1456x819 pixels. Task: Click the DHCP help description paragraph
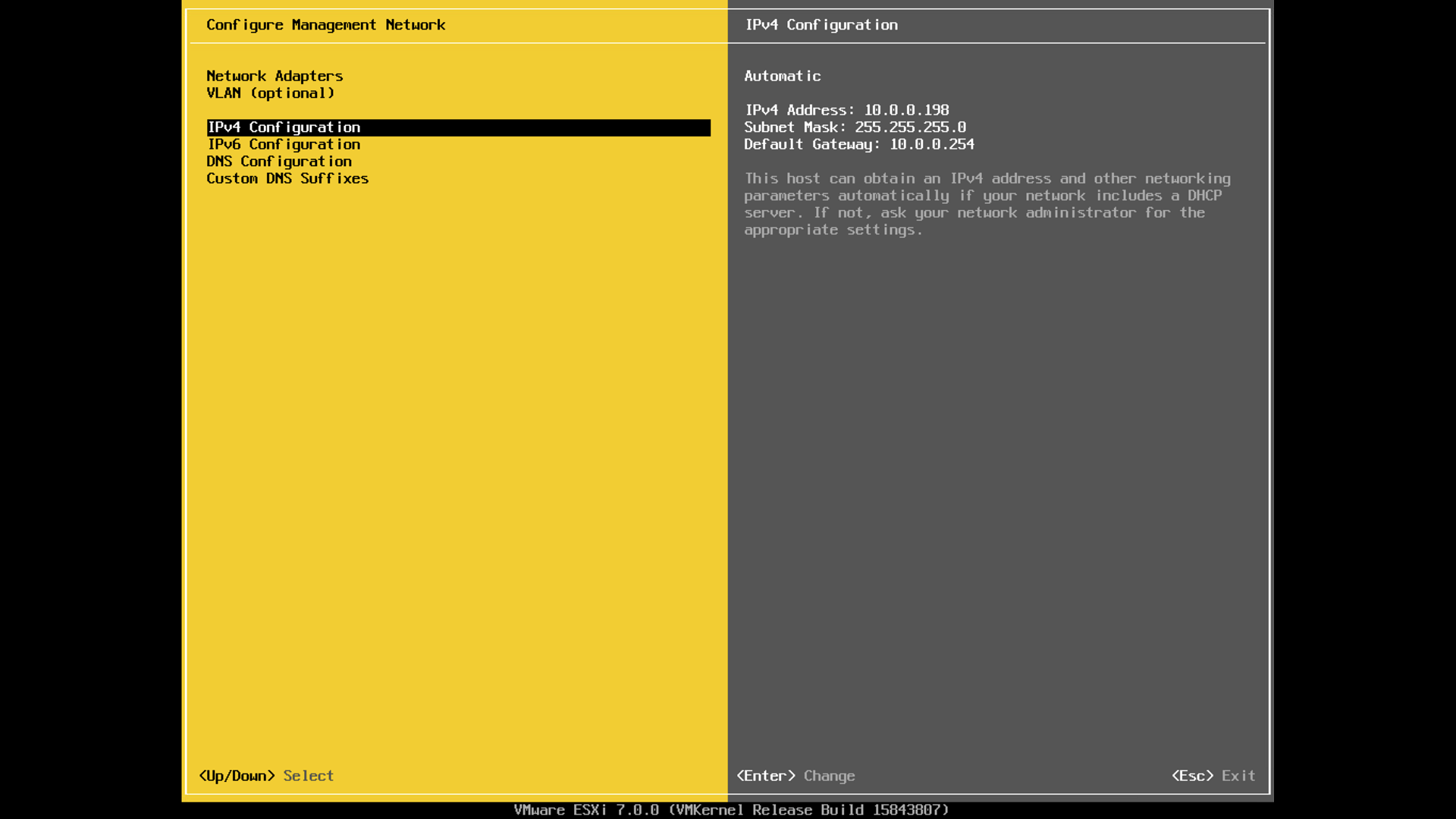point(987,204)
